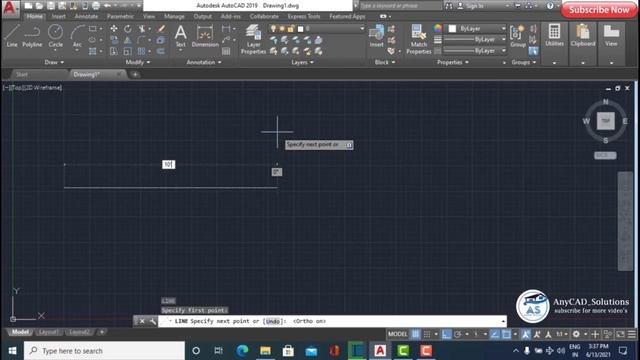Click the Windows taskbar search box
Image resolution: width=640 pixels, height=360 pixels.
104,351
